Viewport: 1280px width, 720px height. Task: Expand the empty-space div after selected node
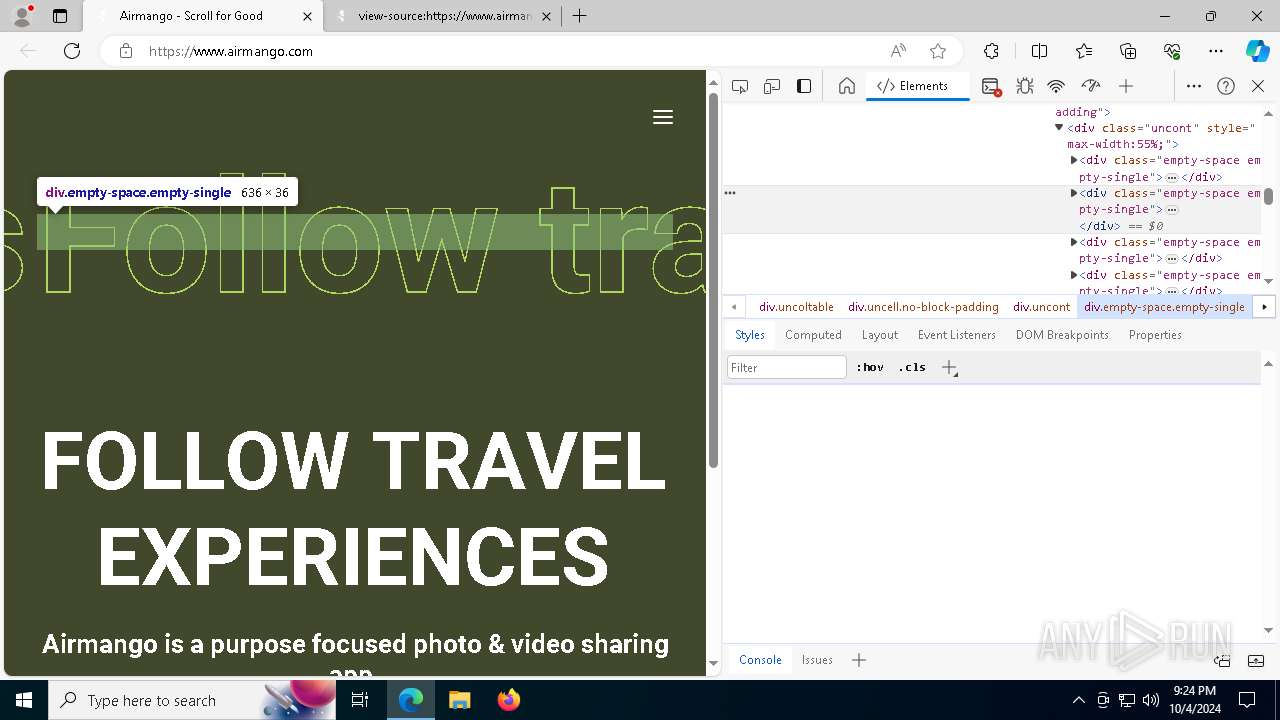[x=1074, y=242]
